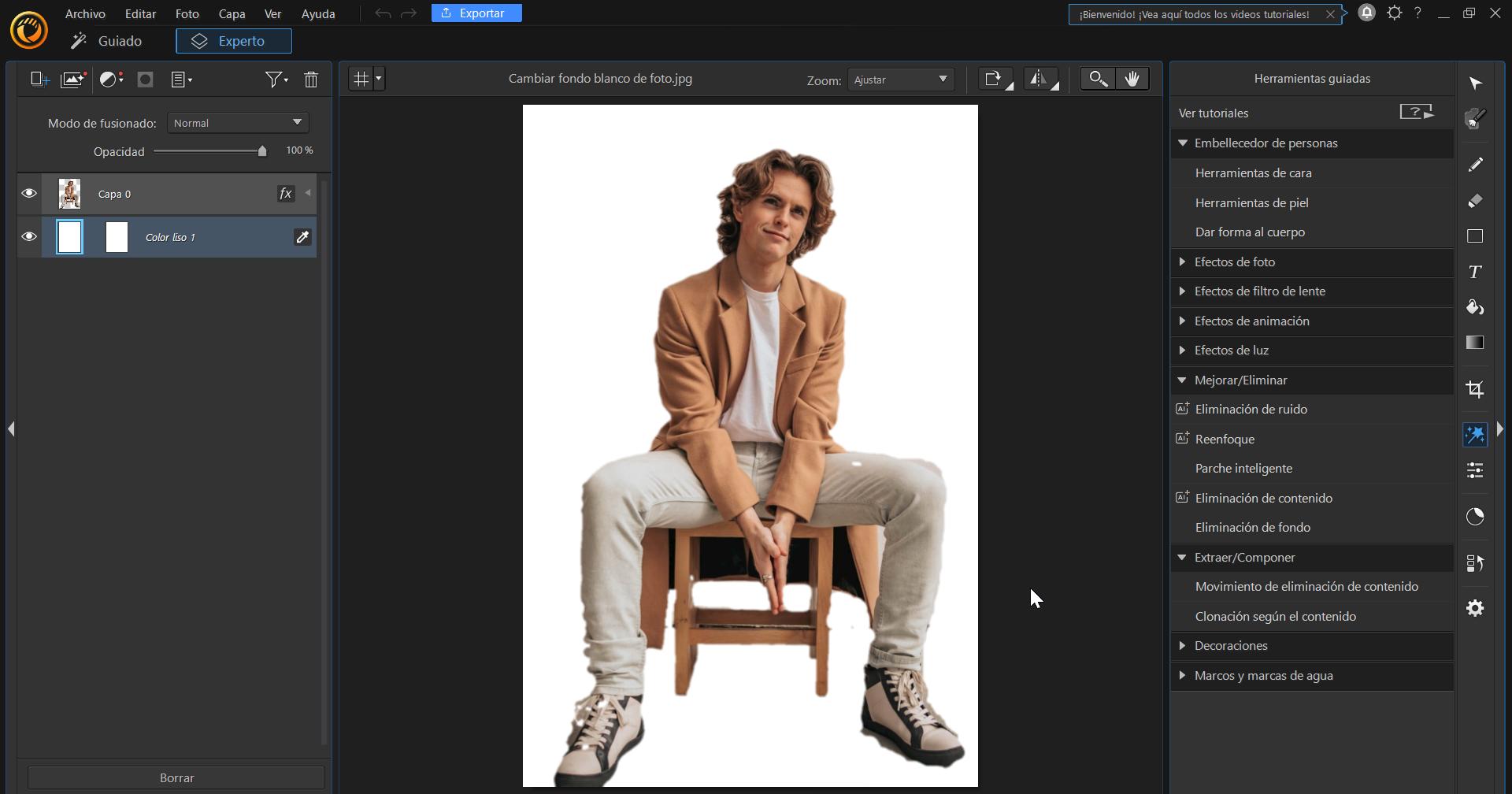Image resolution: width=1512 pixels, height=794 pixels.
Task: Select the Text tool
Action: point(1476,272)
